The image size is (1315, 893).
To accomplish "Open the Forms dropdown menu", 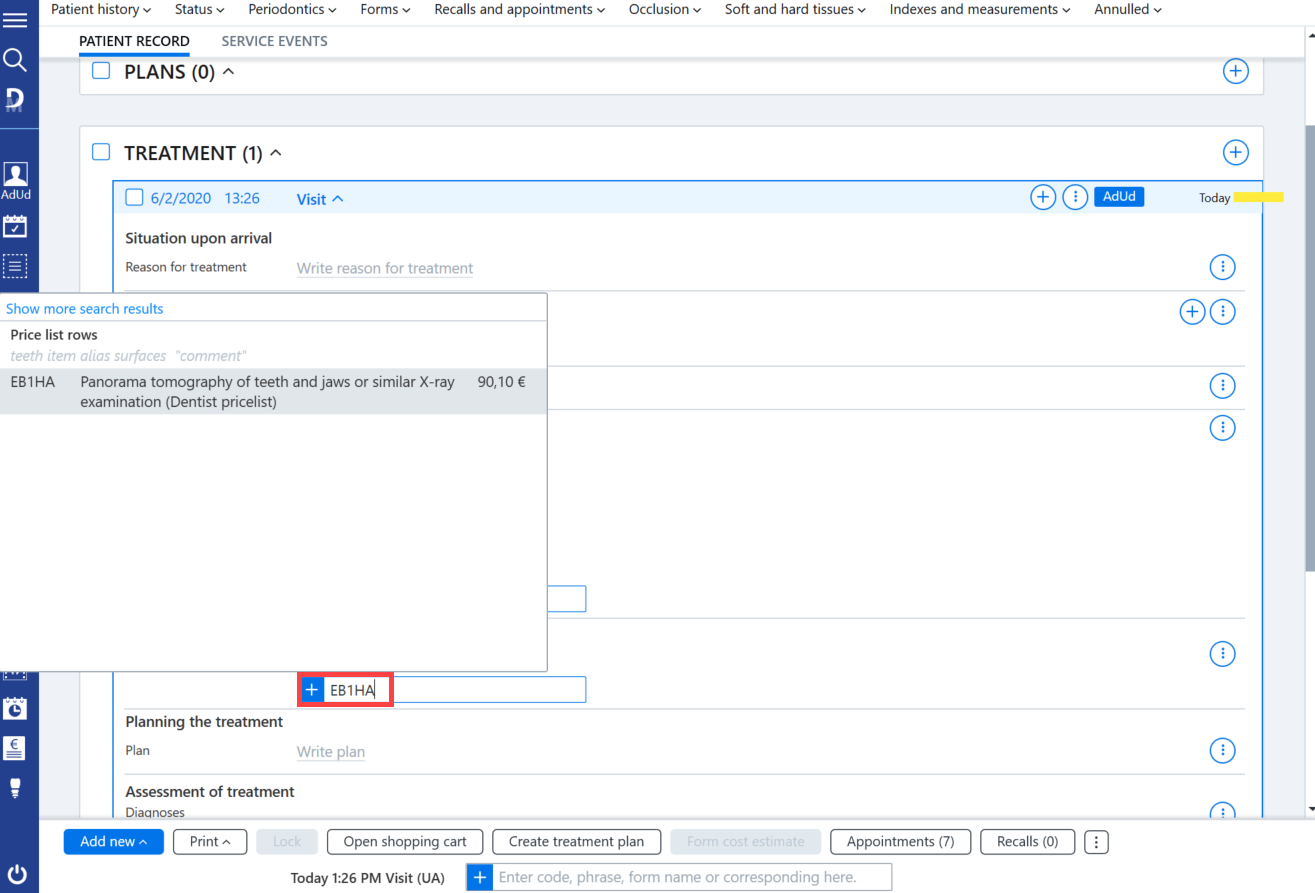I will 386,9.
